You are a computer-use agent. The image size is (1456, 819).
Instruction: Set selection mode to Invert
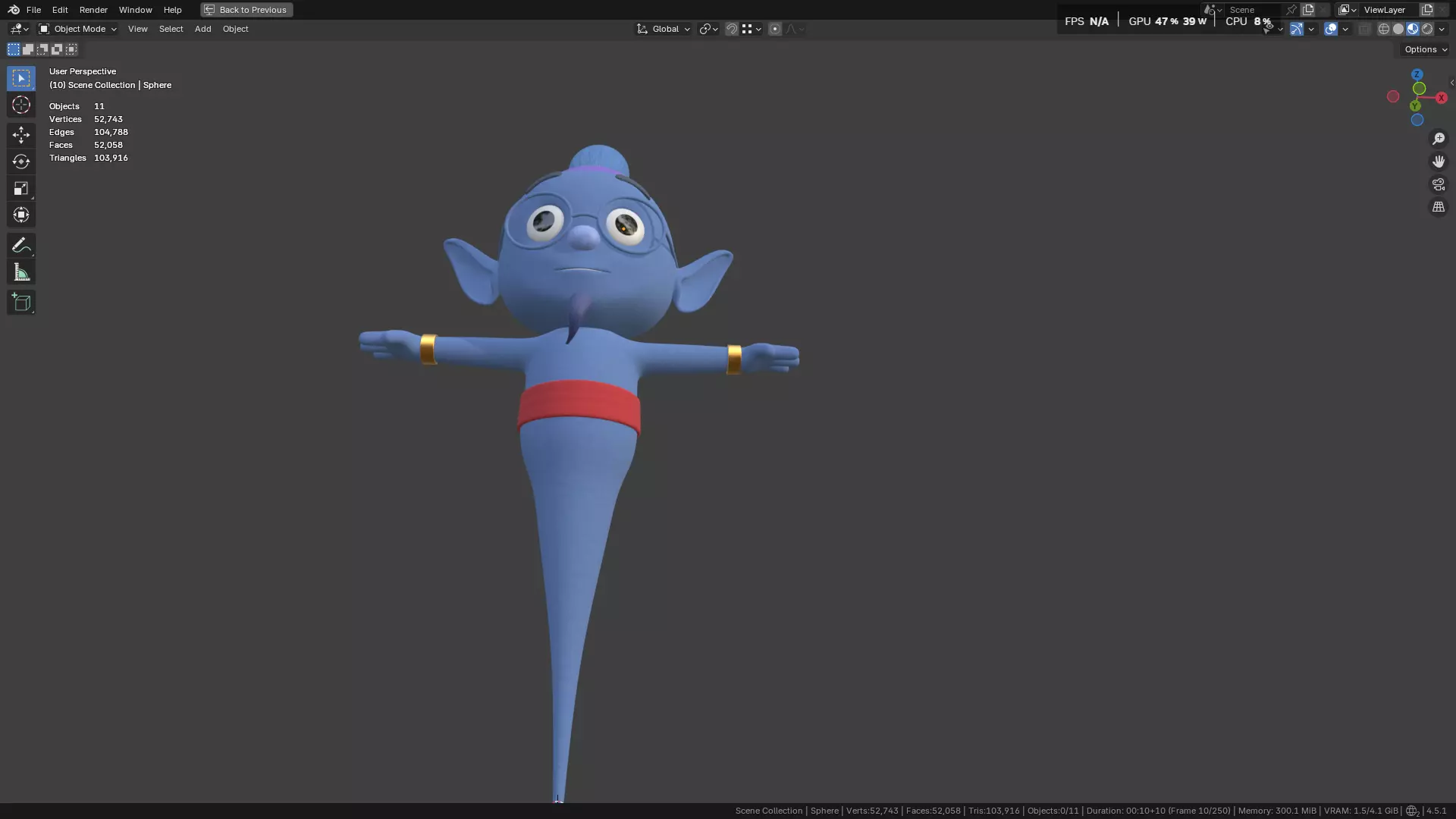pyautogui.click(x=57, y=49)
